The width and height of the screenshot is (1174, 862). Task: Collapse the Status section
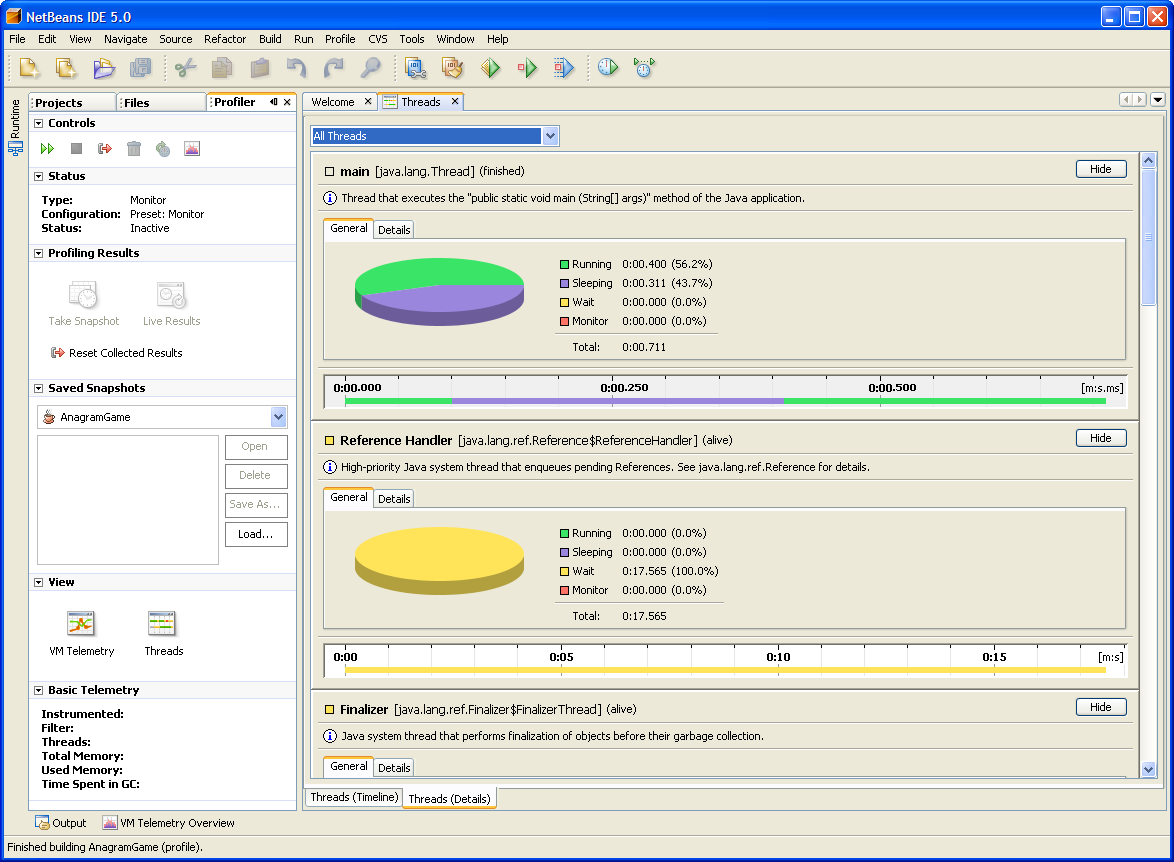[x=38, y=176]
